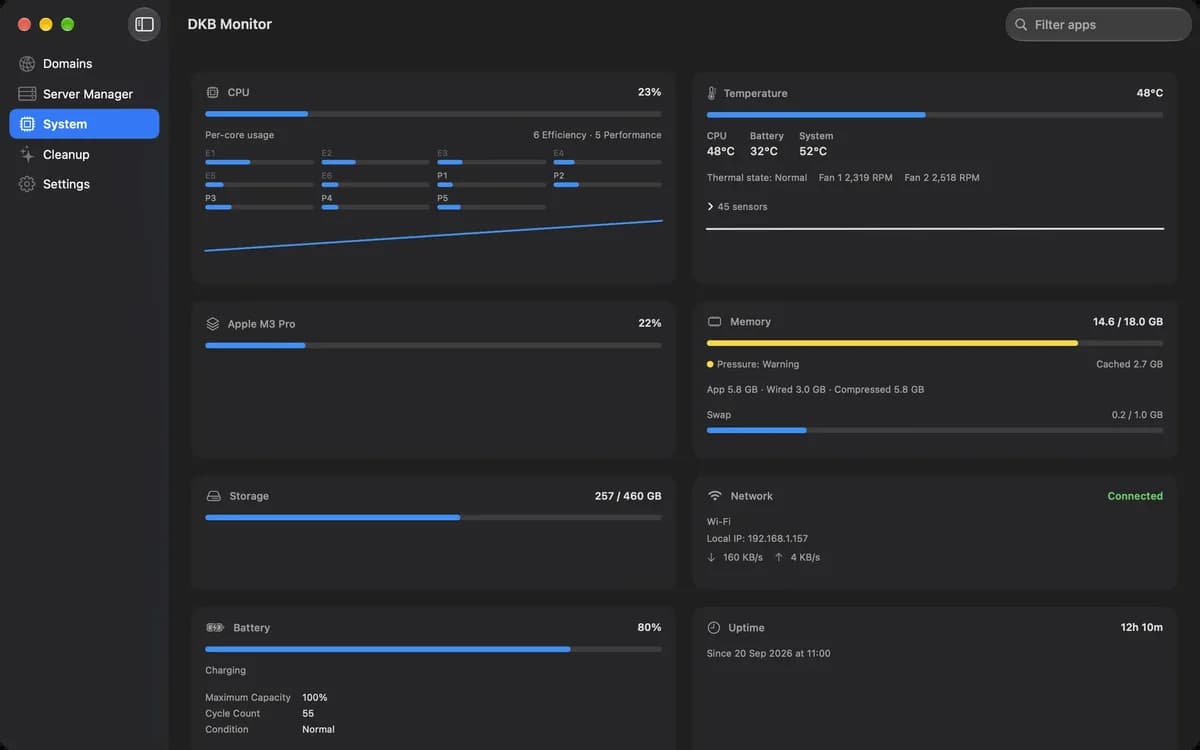The height and width of the screenshot is (750, 1200).
Task: Click the Temperature thermometer icon
Action: point(712,93)
